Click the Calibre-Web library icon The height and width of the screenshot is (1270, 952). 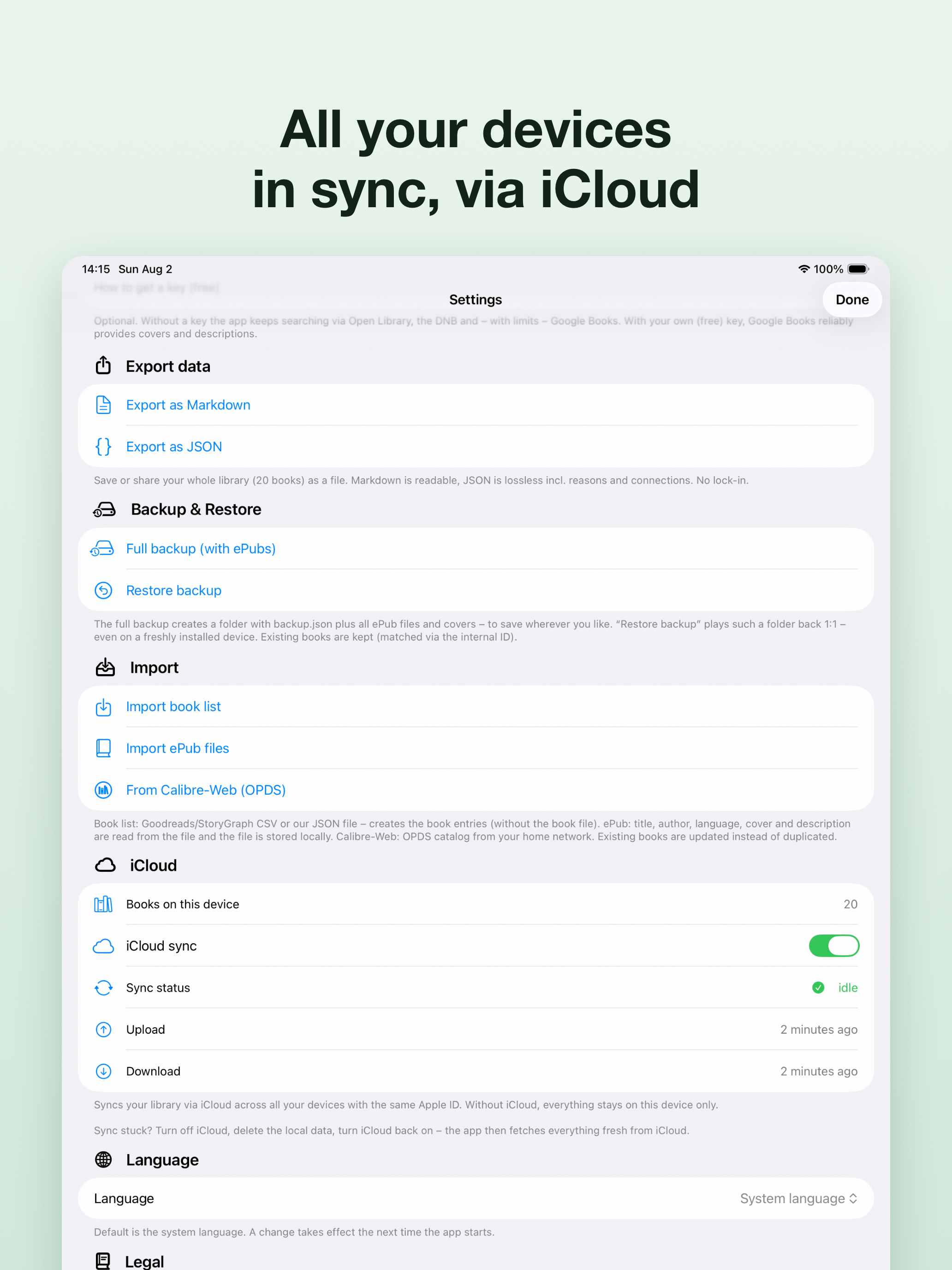[x=103, y=790]
